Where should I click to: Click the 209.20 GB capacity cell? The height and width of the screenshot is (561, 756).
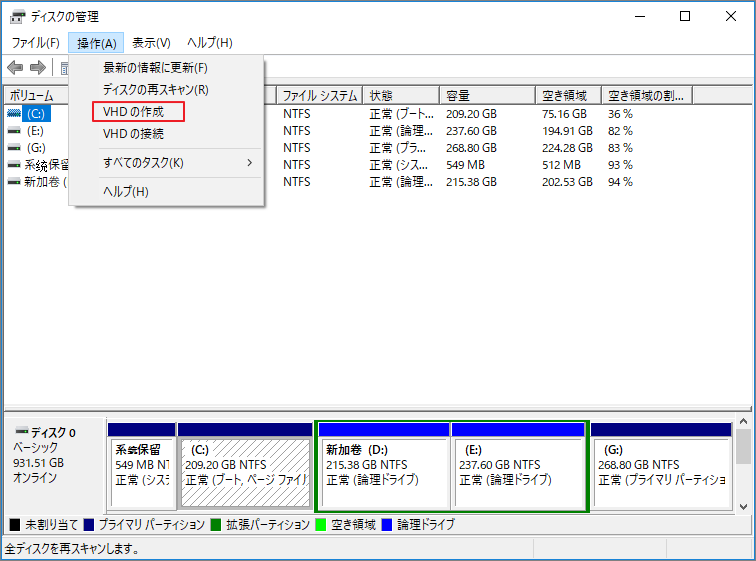pyautogui.click(x=471, y=114)
